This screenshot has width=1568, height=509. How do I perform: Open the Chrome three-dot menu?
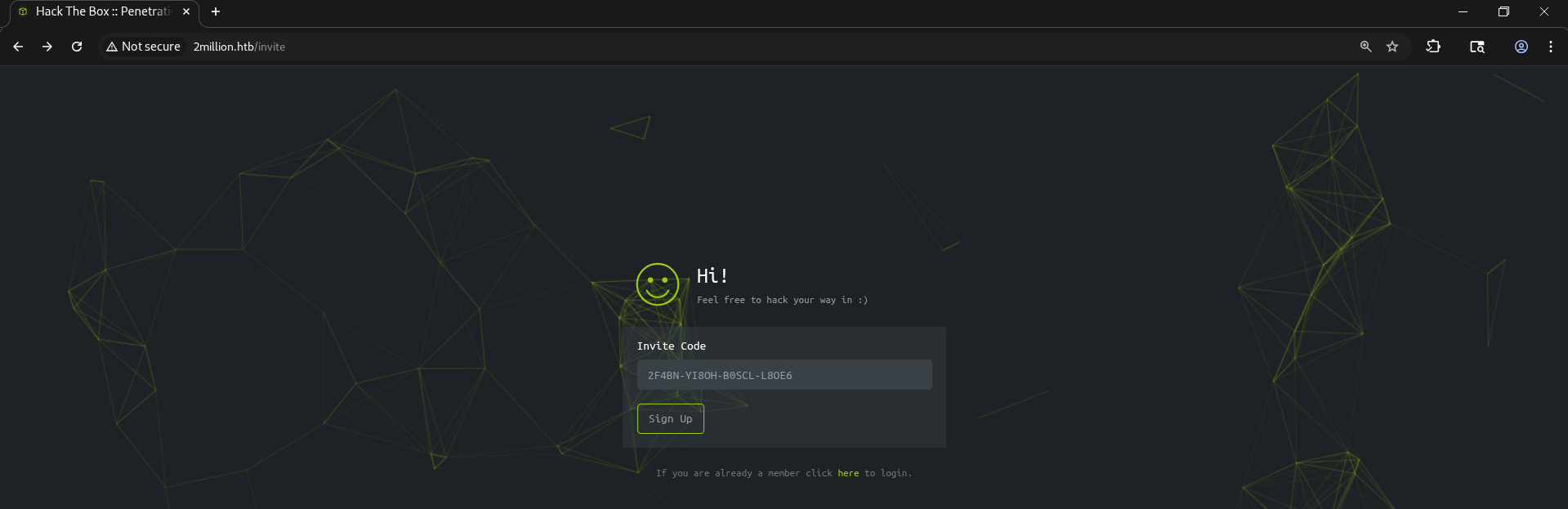1551,47
